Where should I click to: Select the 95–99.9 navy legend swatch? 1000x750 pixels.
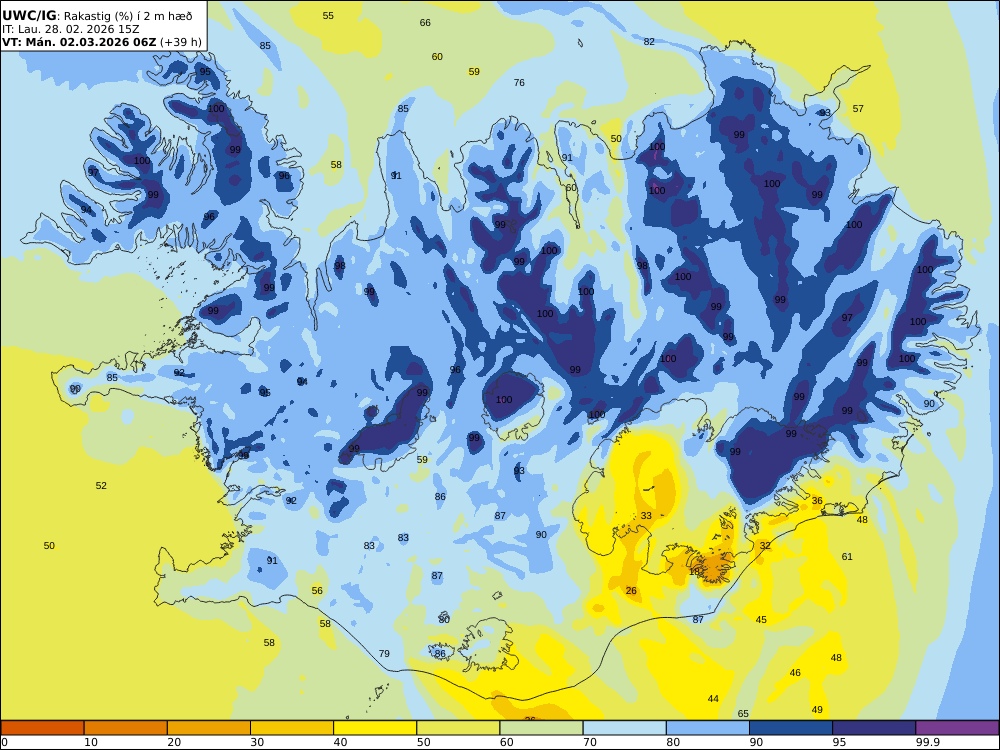(874, 728)
